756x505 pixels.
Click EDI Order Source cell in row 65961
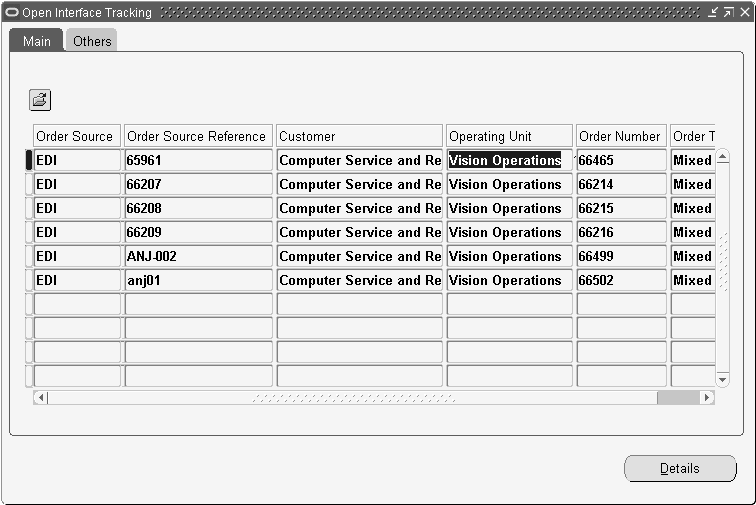pyautogui.click(x=77, y=160)
